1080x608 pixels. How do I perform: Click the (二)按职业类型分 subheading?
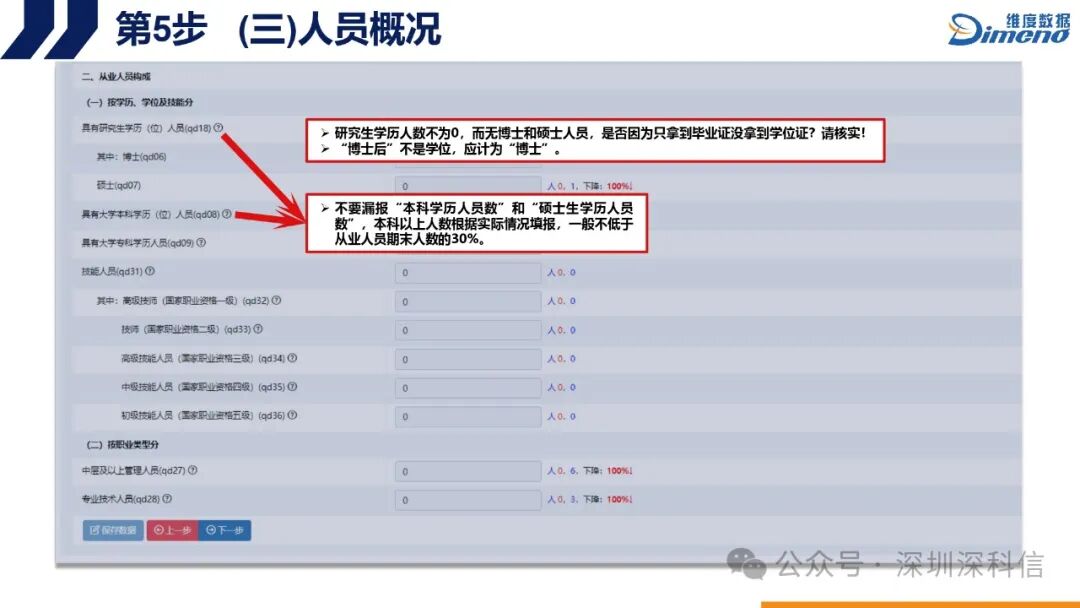122,445
